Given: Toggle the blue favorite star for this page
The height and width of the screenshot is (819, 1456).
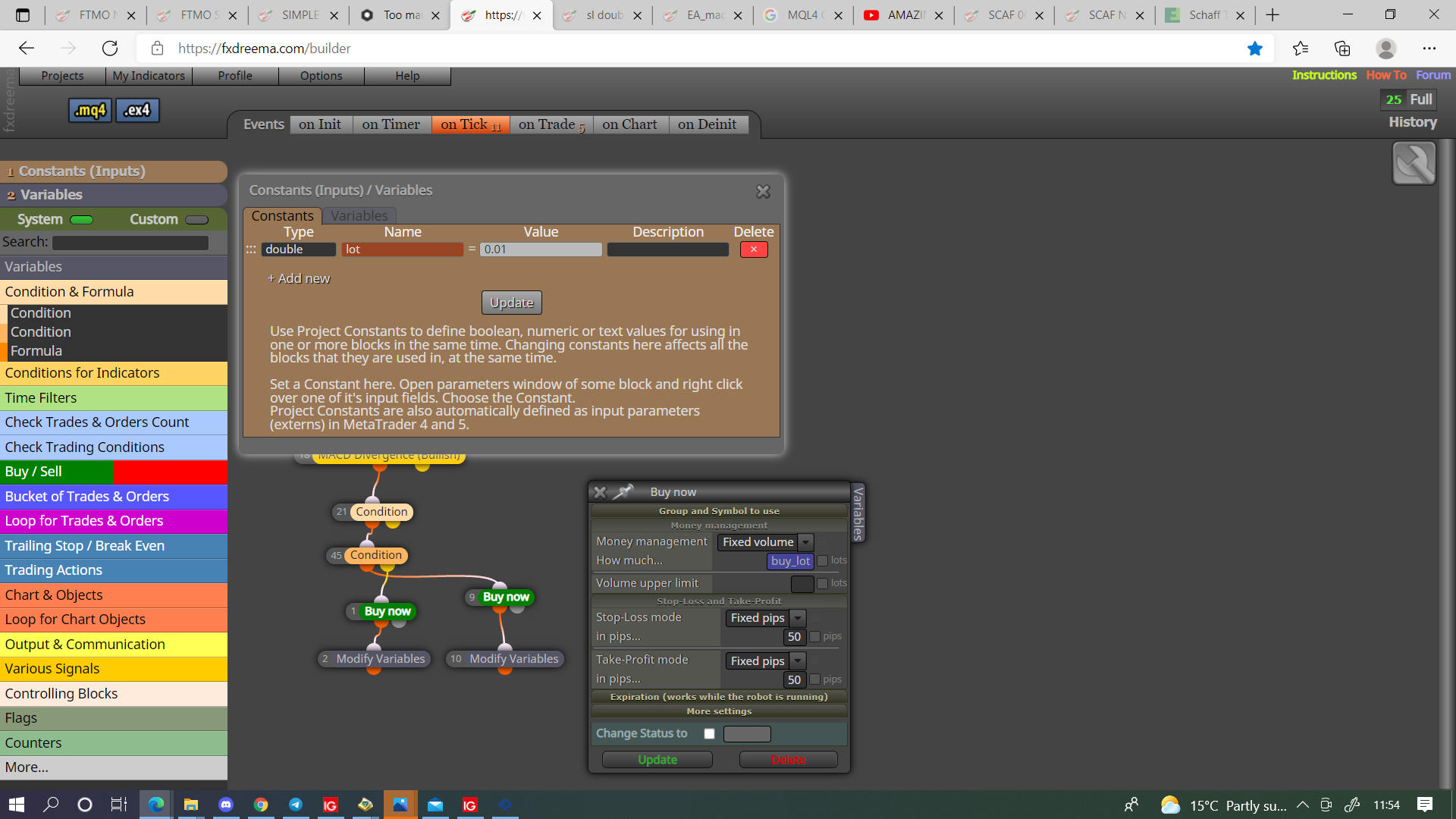Looking at the screenshot, I should tap(1255, 49).
